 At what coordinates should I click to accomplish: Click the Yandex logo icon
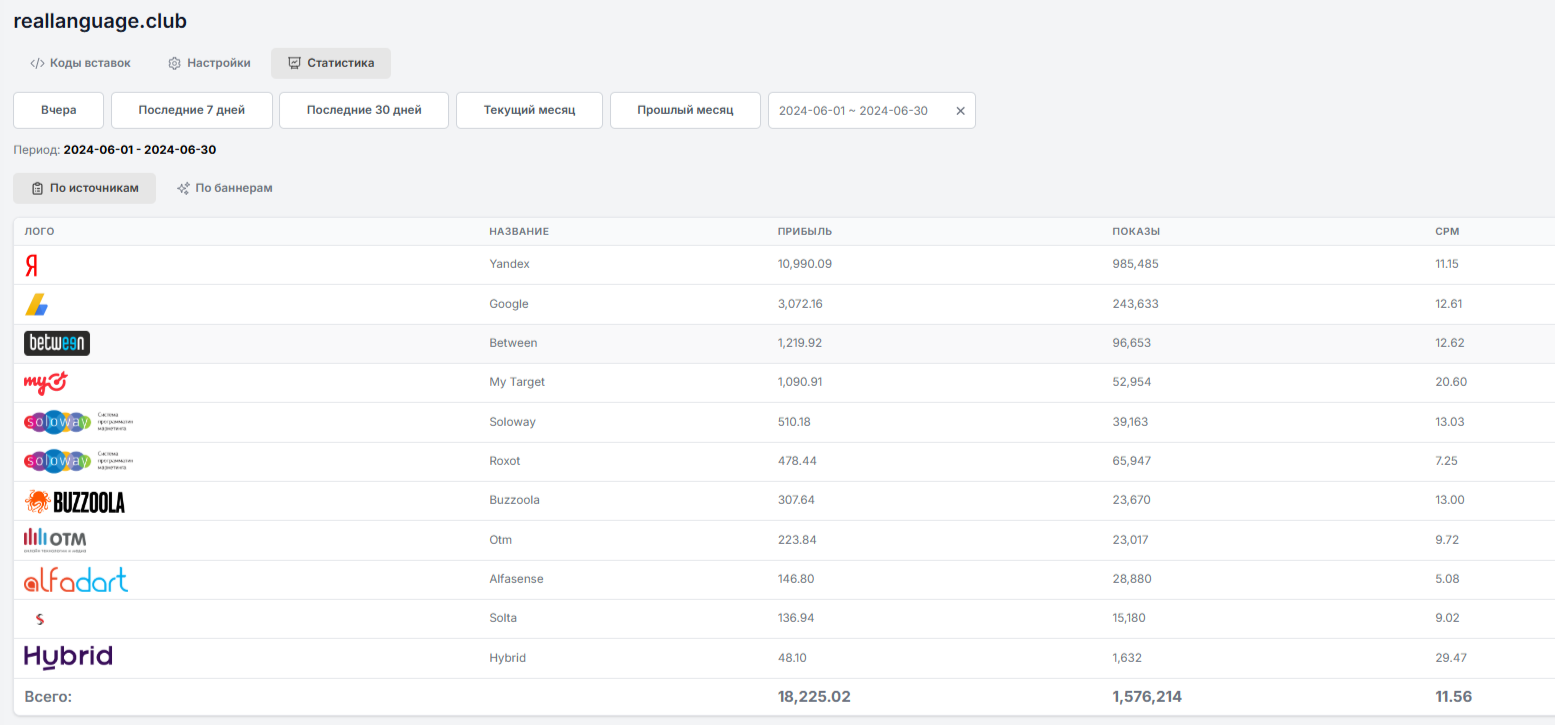tap(31, 265)
